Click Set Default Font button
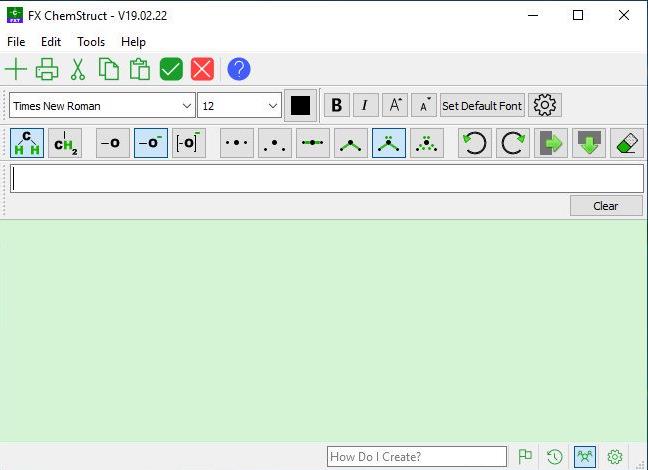 pos(482,105)
